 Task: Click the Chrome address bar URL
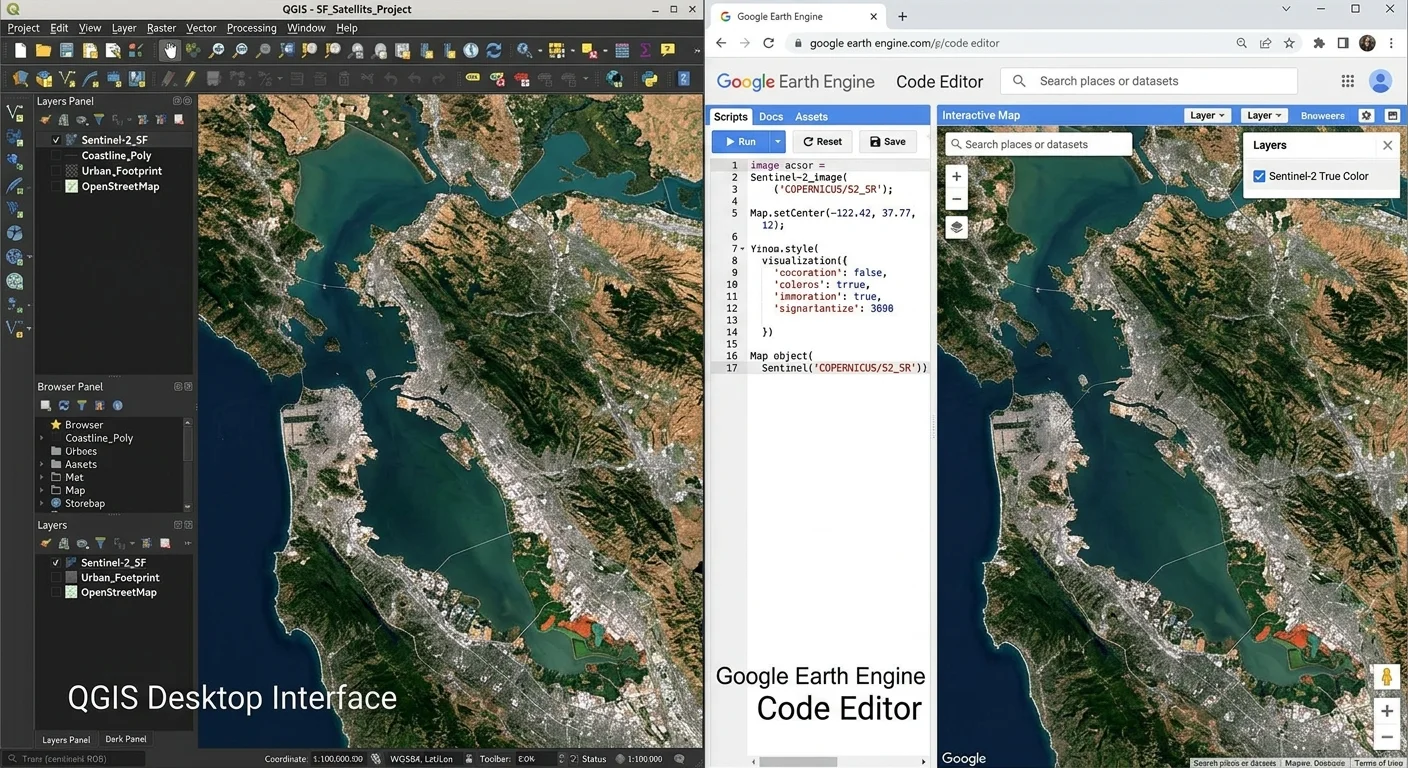[x=904, y=43]
